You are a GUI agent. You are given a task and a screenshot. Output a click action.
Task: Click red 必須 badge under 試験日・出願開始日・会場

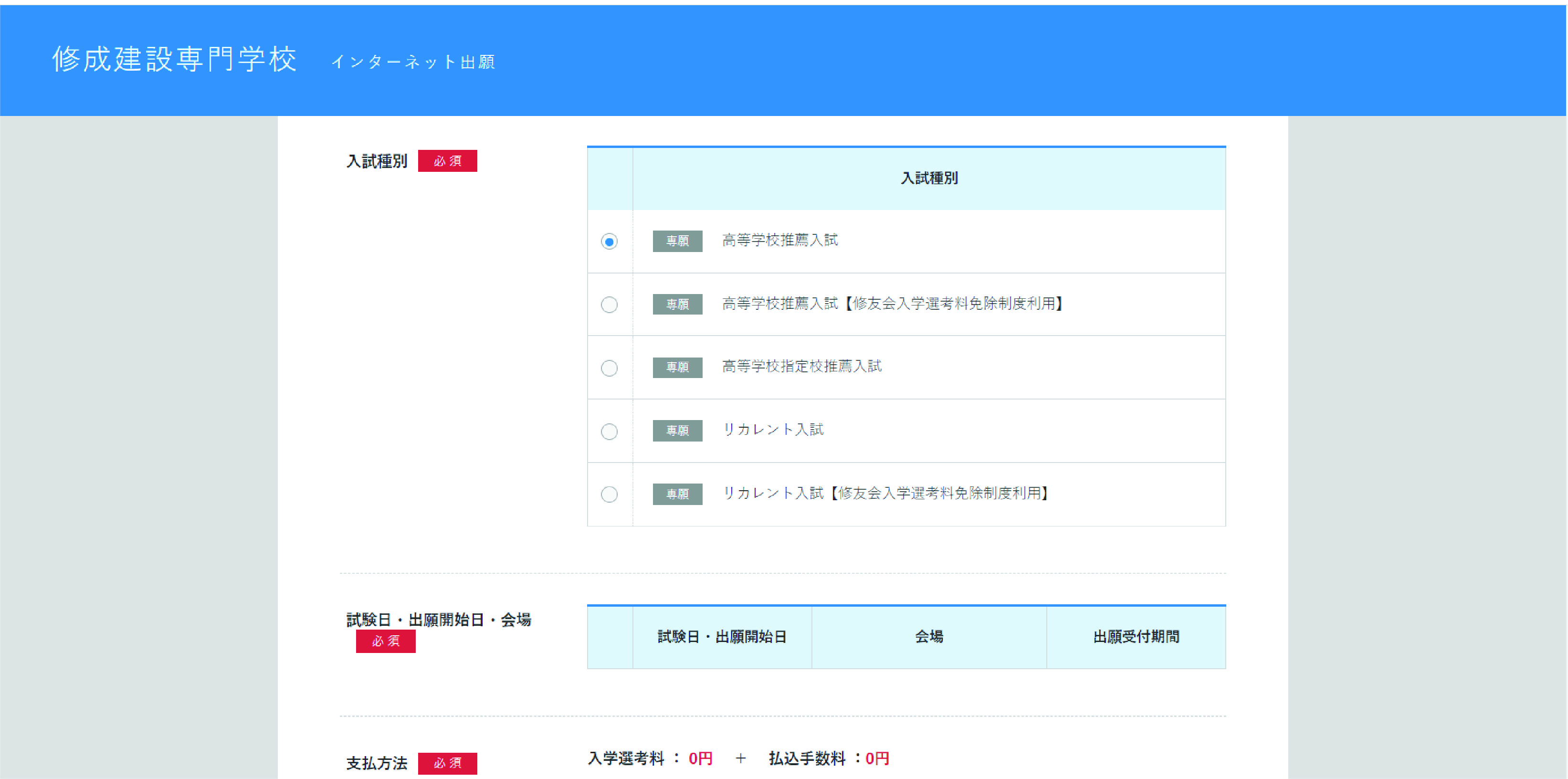[385, 641]
